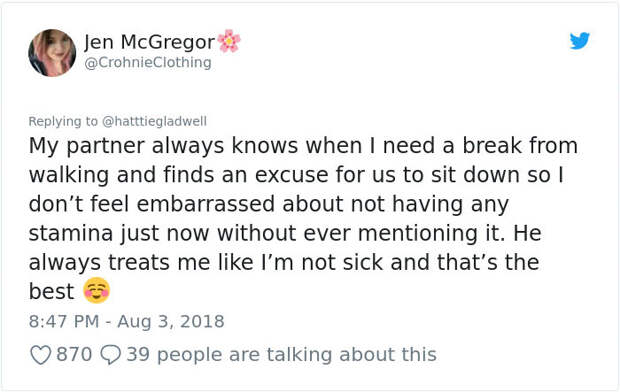Click the word 'best' on the last line
The image size is (620, 392).
(51, 291)
